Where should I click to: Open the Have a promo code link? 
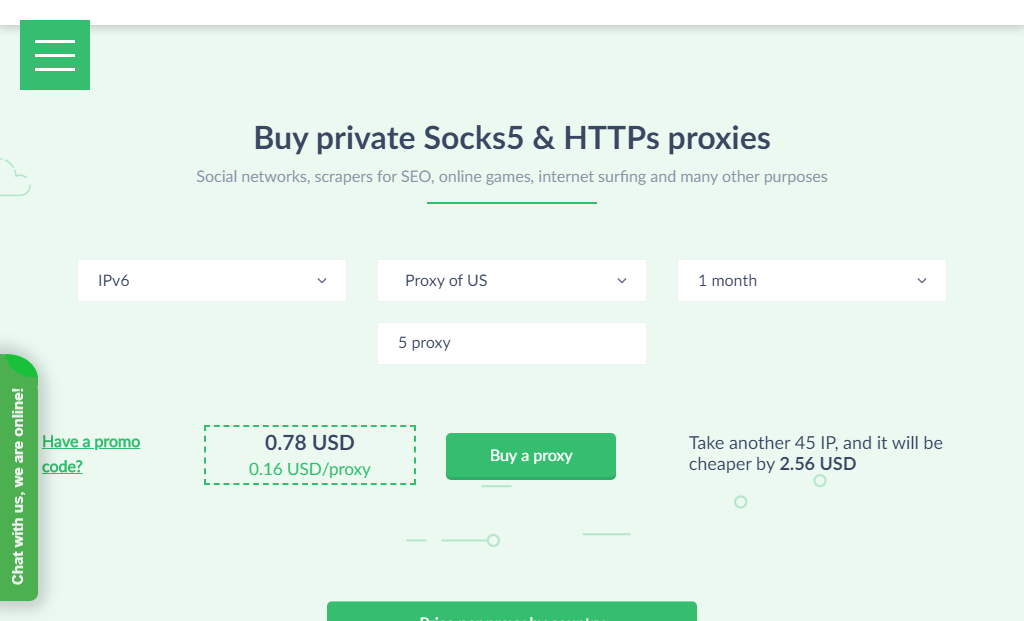point(91,454)
